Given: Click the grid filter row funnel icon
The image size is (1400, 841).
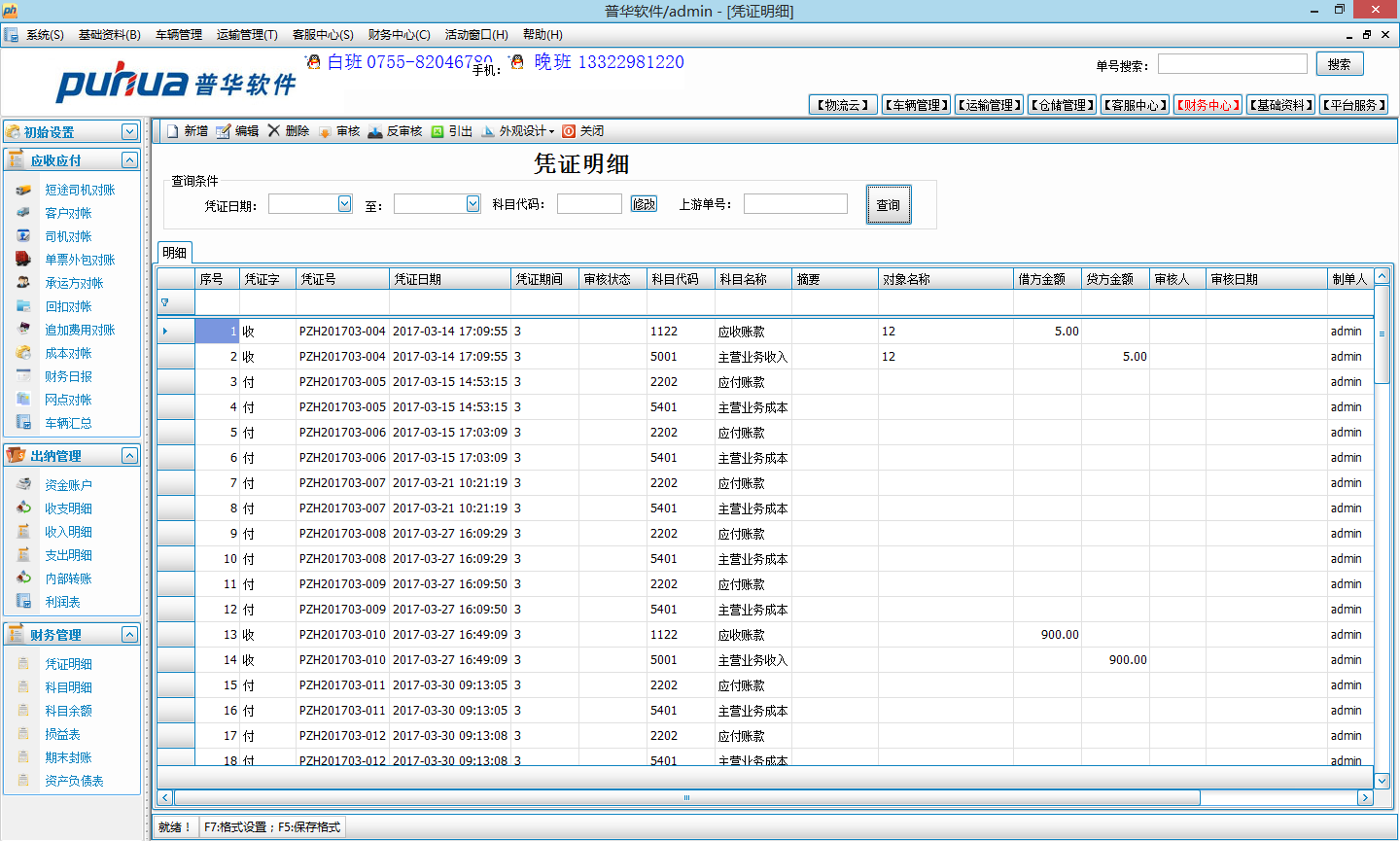Looking at the screenshot, I should tap(165, 303).
